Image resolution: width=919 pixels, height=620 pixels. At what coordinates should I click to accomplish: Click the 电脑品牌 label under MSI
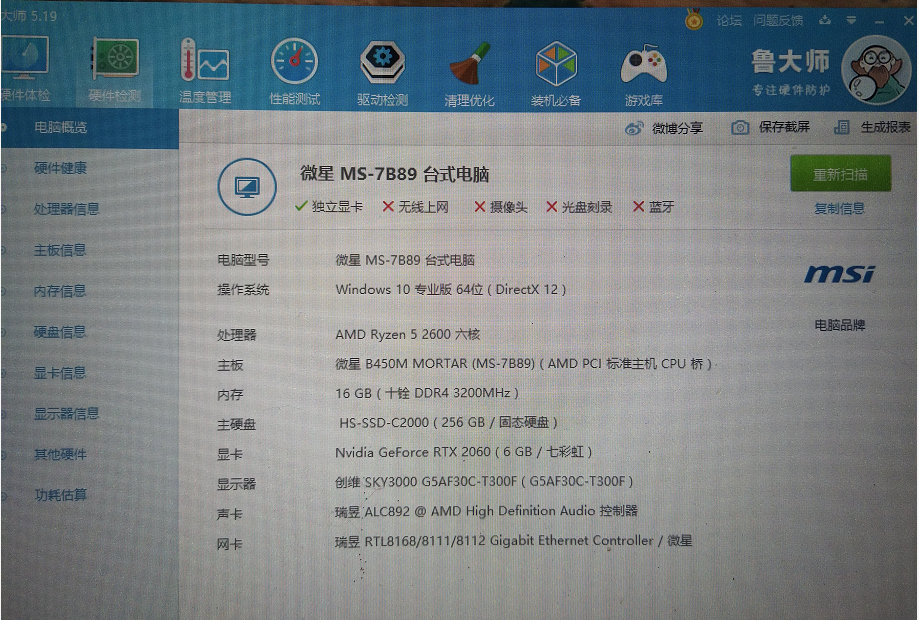point(840,325)
